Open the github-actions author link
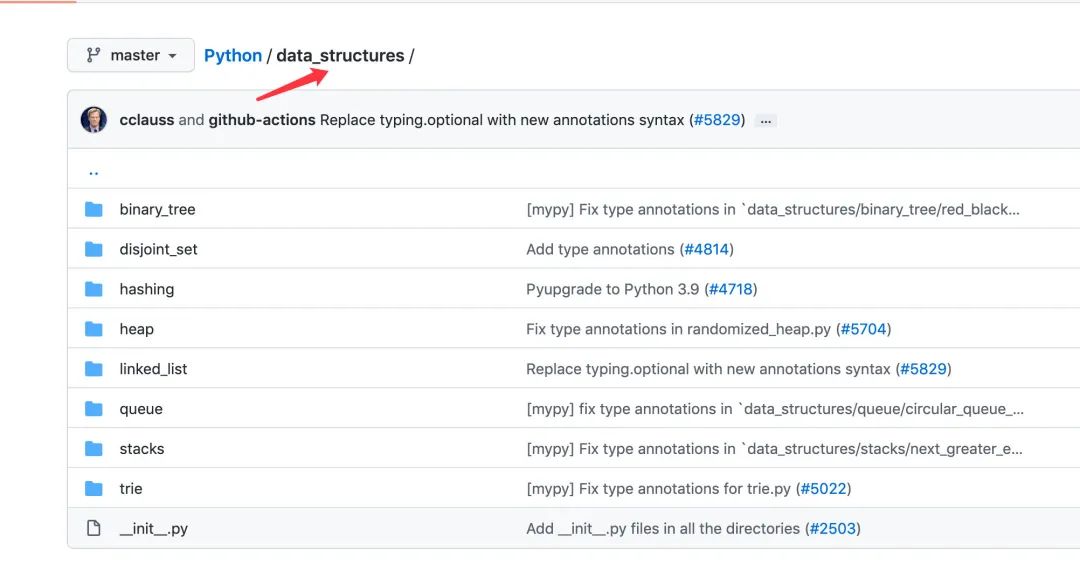Screen dimensions: 1080x564 [x=262, y=120]
